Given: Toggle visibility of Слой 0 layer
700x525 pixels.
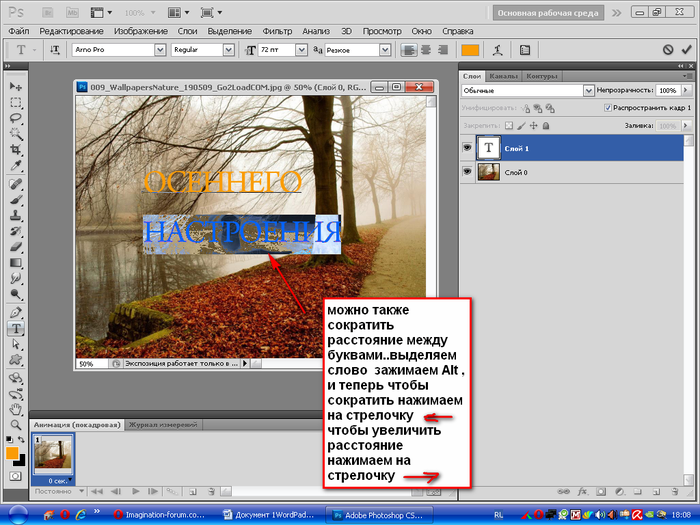Looking at the screenshot, I should [468, 172].
